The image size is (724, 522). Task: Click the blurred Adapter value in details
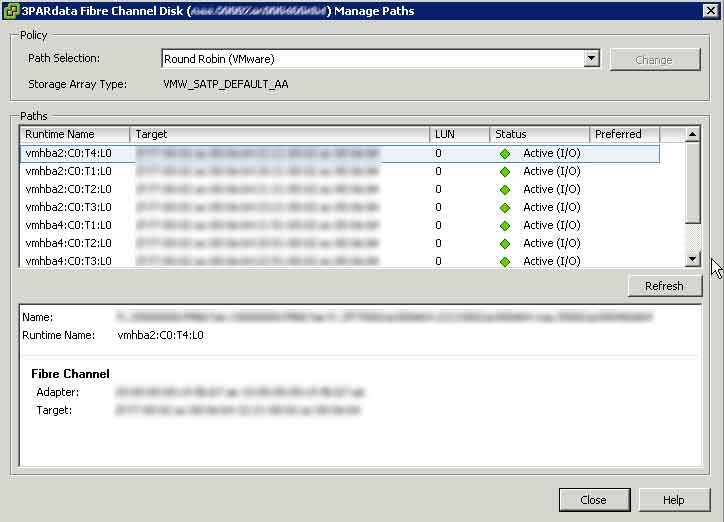240,392
